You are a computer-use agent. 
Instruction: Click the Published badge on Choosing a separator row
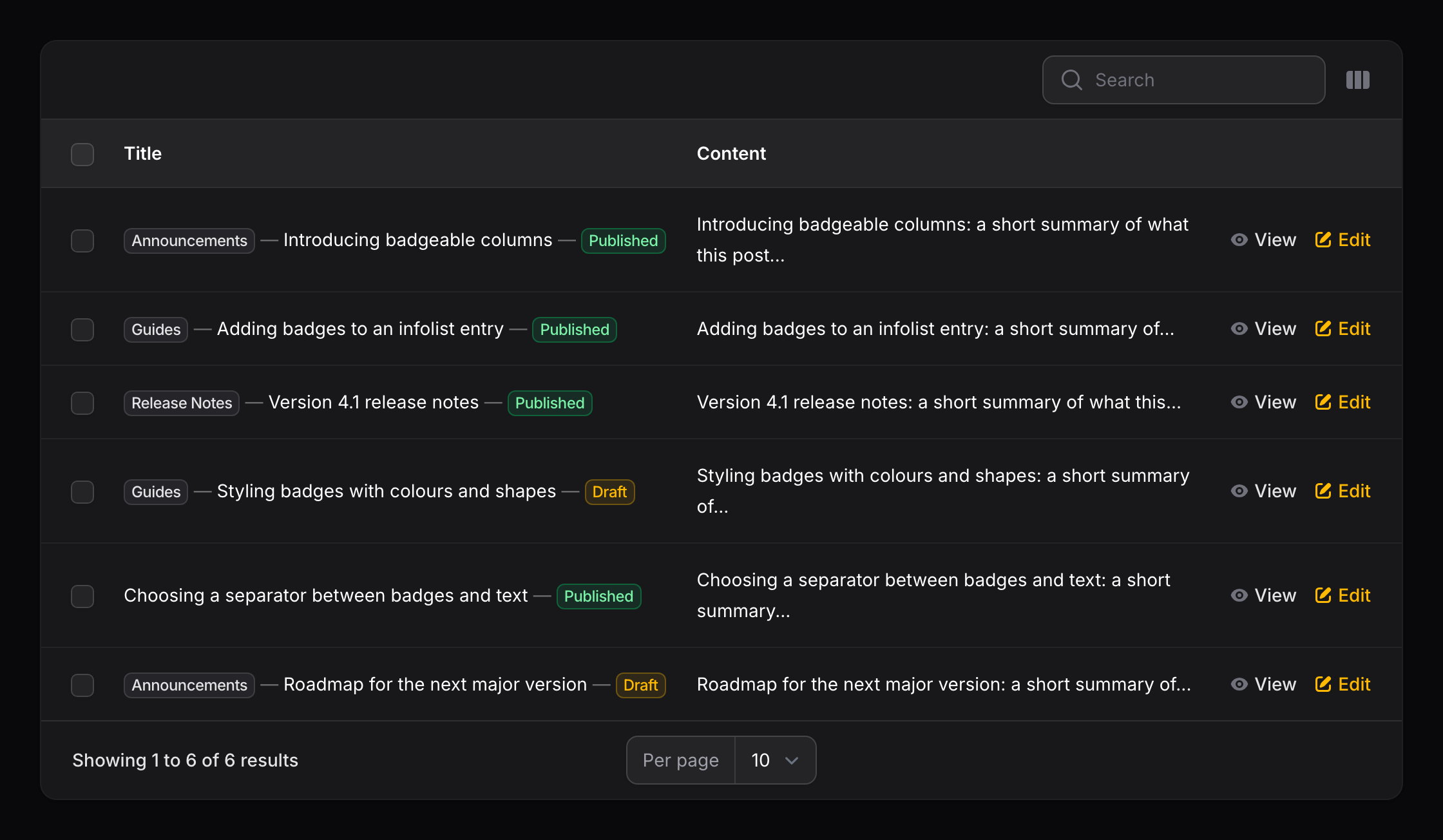[x=598, y=597]
